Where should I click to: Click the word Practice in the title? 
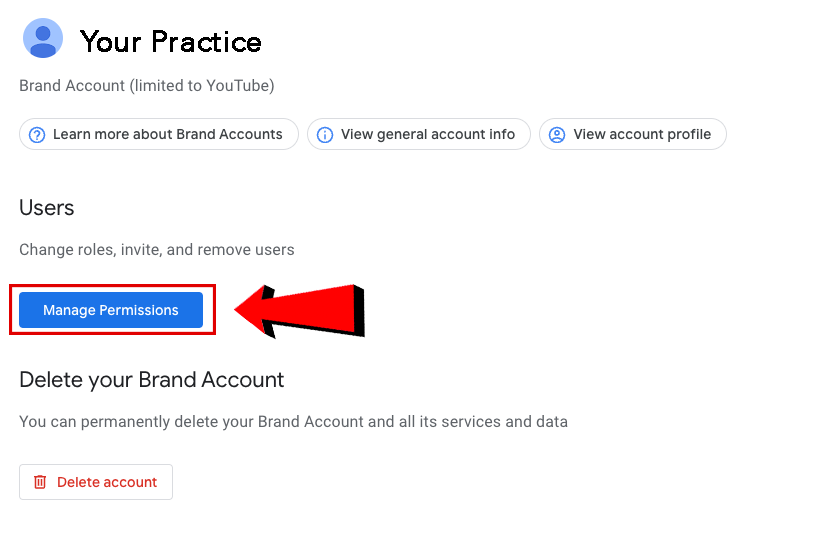pos(206,42)
